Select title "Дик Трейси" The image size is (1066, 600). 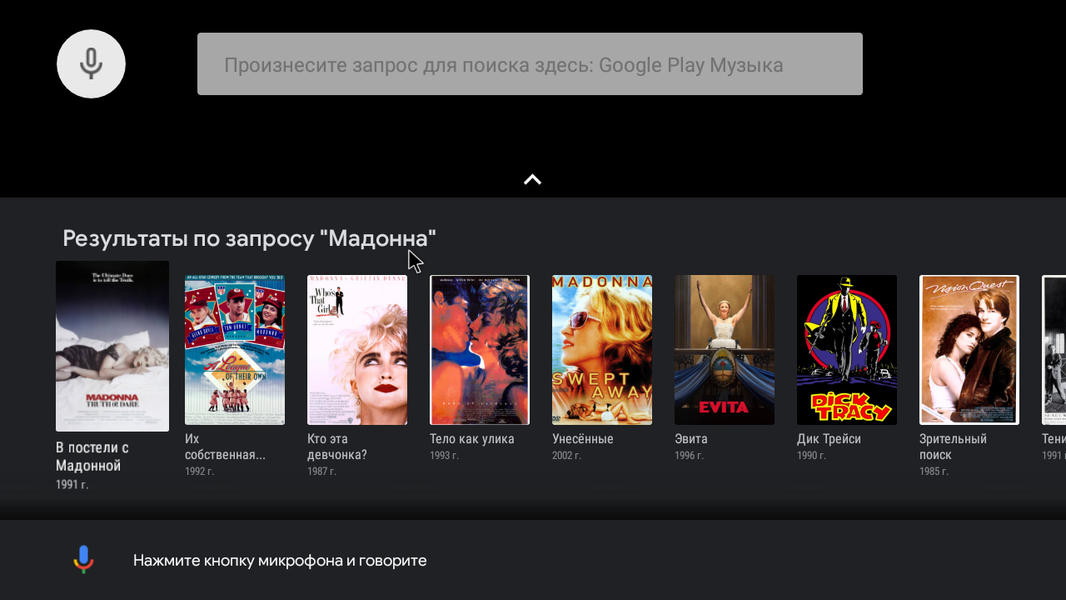point(829,439)
